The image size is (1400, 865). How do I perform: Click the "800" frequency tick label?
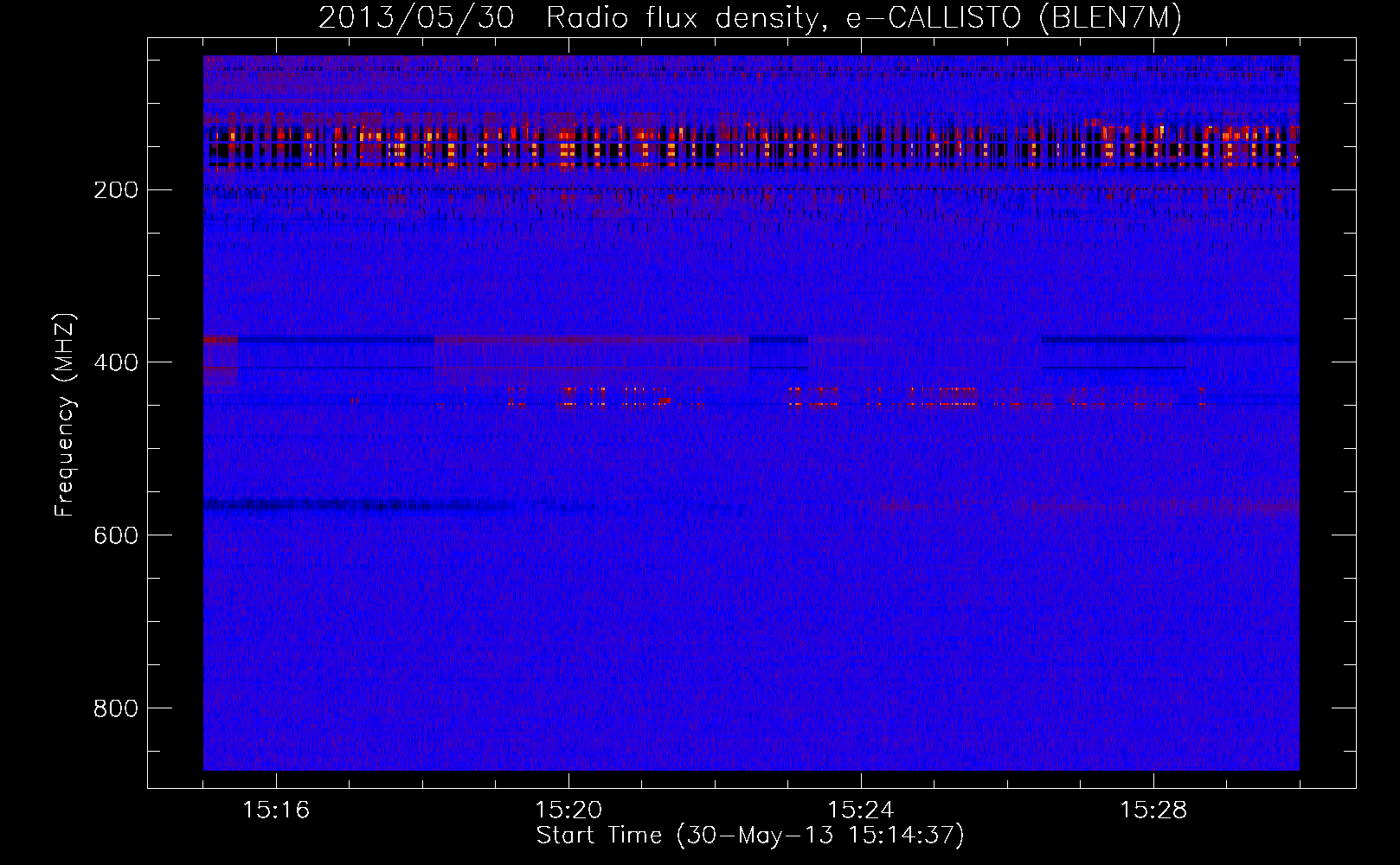tap(114, 708)
